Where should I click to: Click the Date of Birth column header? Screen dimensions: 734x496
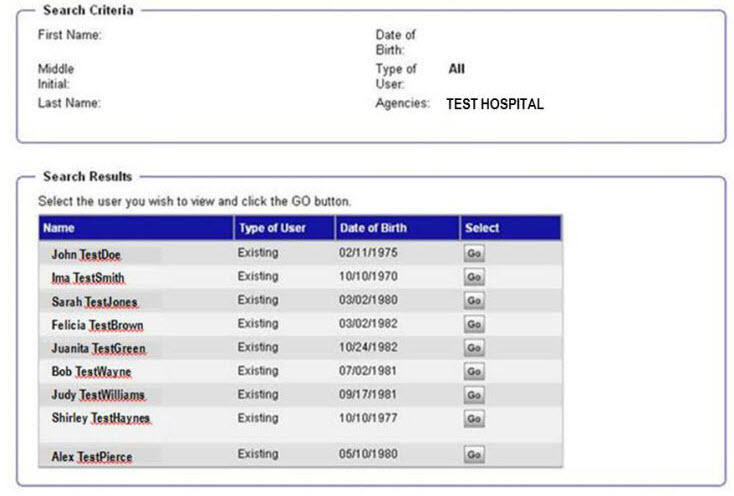[373, 228]
